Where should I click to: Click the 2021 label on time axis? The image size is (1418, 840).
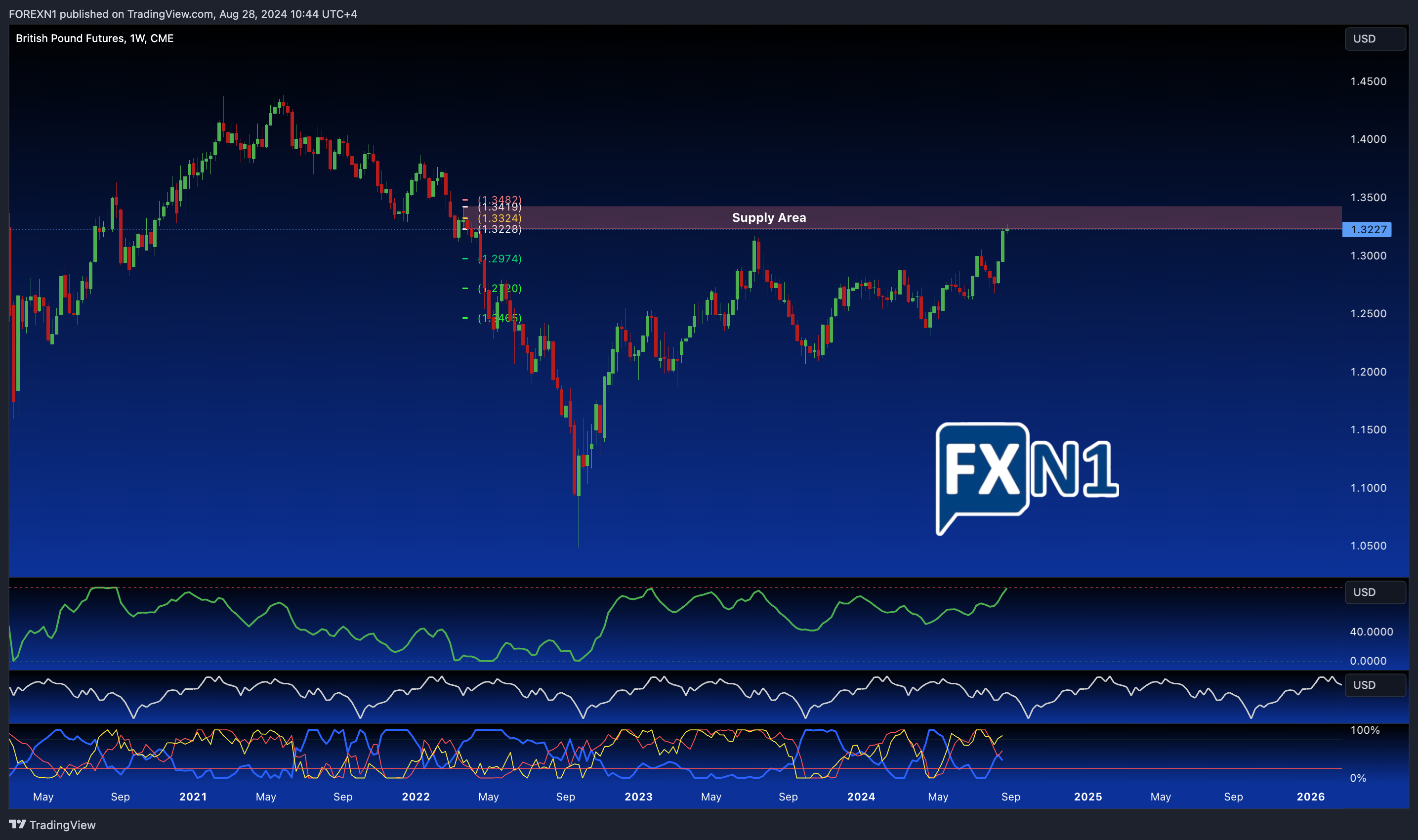(x=193, y=797)
